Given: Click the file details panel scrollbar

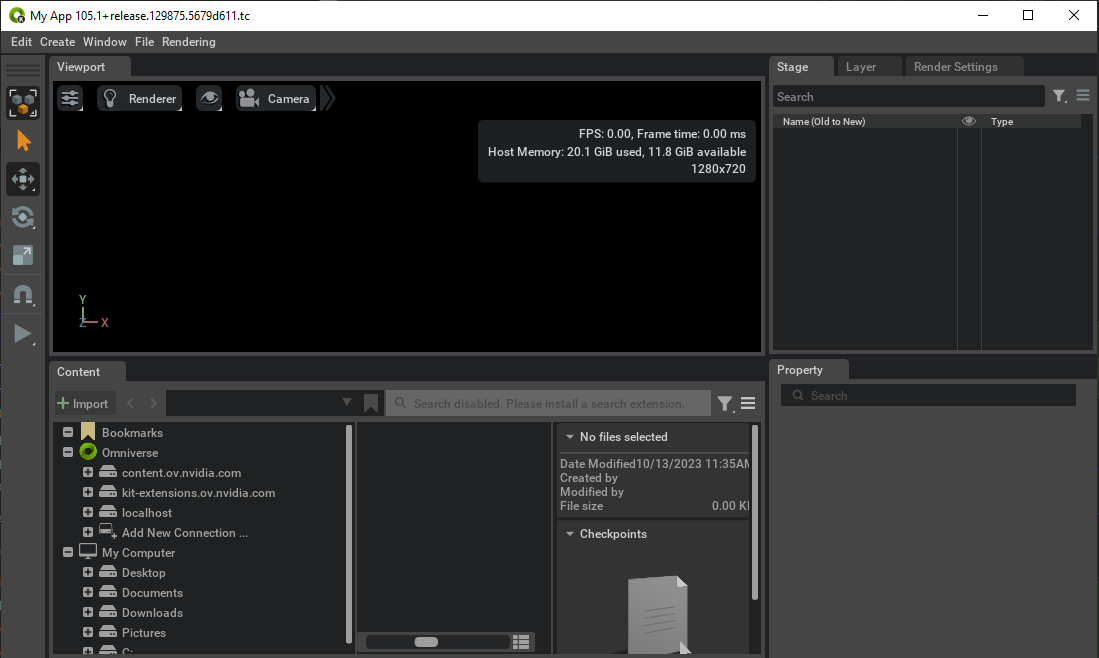Looking at the screenshot, I should (x=755, y=512).
